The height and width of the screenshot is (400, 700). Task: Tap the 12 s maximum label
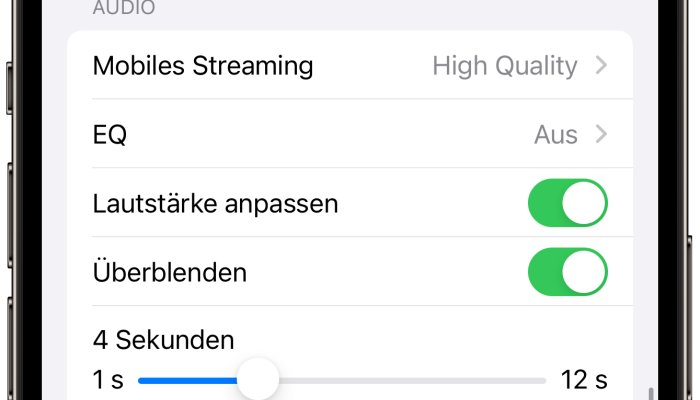tap(584, 380)
